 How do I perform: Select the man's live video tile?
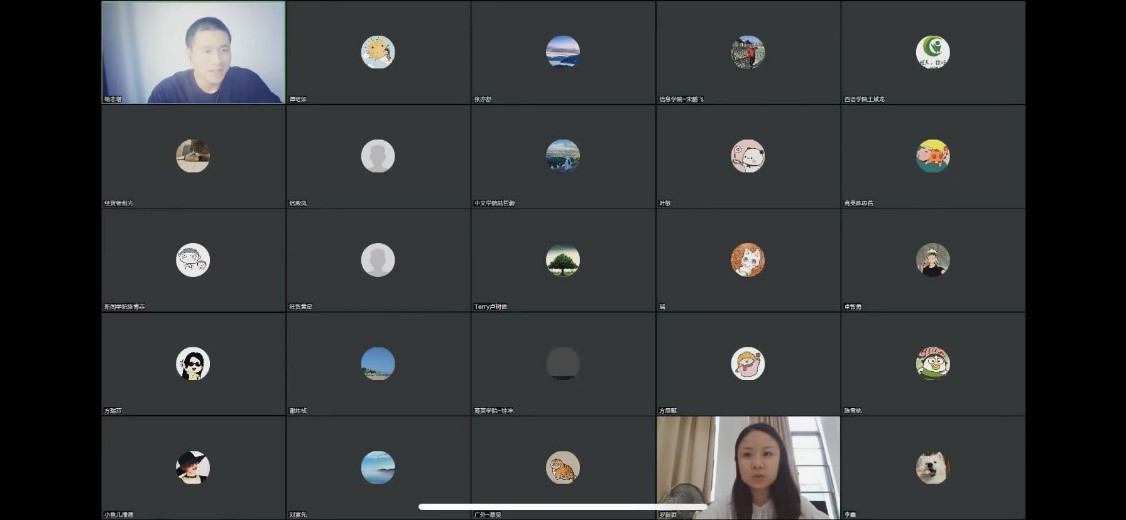[193, 52]
